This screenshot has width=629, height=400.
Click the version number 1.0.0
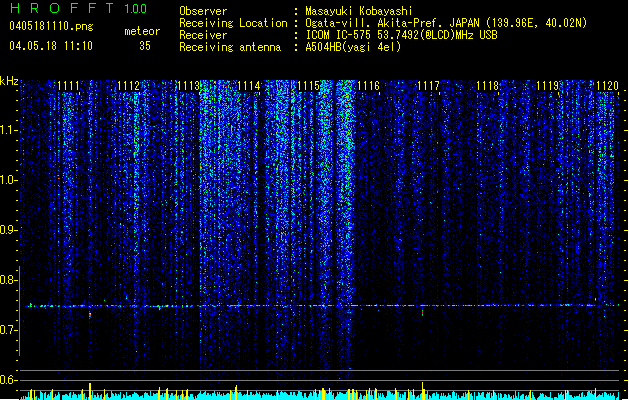coord(136,8)
